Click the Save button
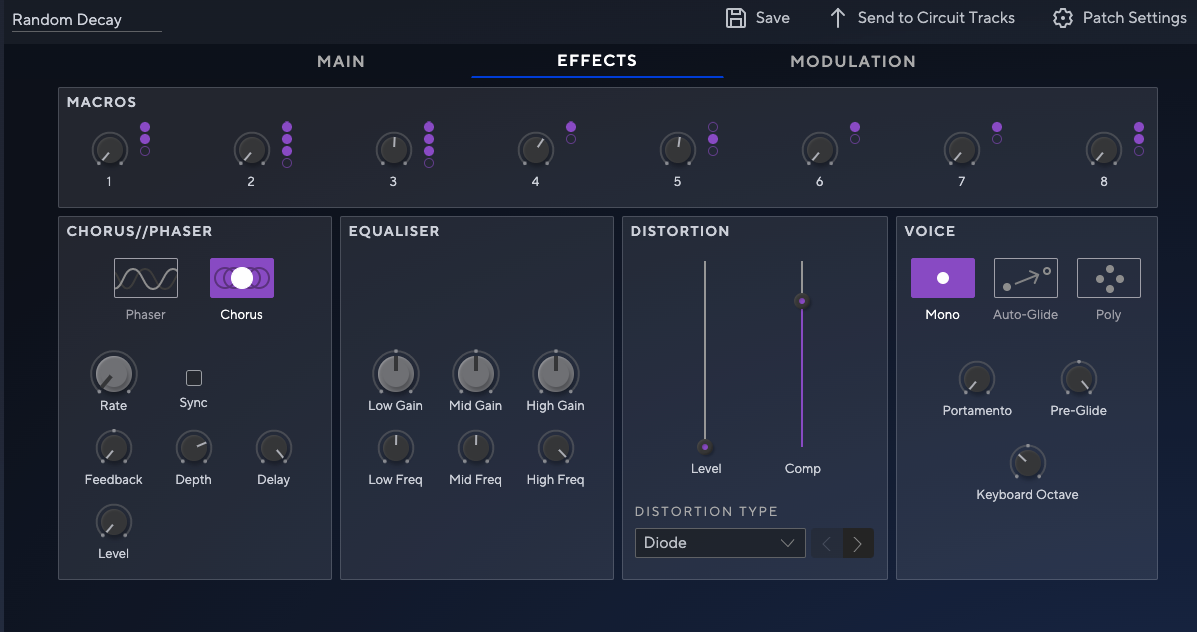The image size is (1197, 632). 757,17
